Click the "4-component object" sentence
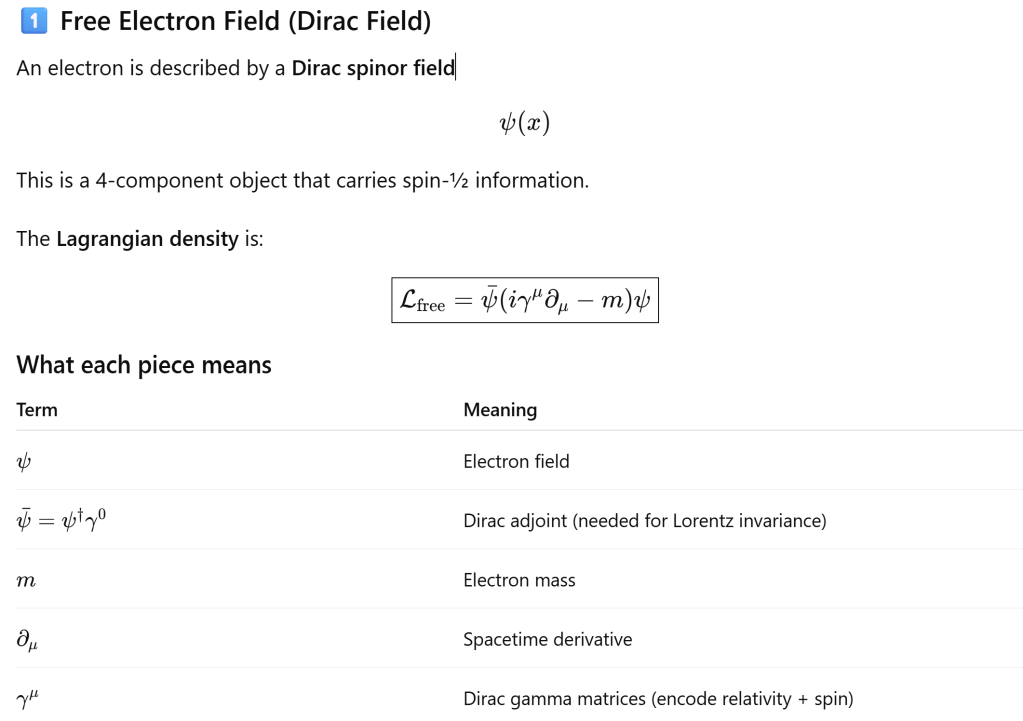 coord(302,181)
